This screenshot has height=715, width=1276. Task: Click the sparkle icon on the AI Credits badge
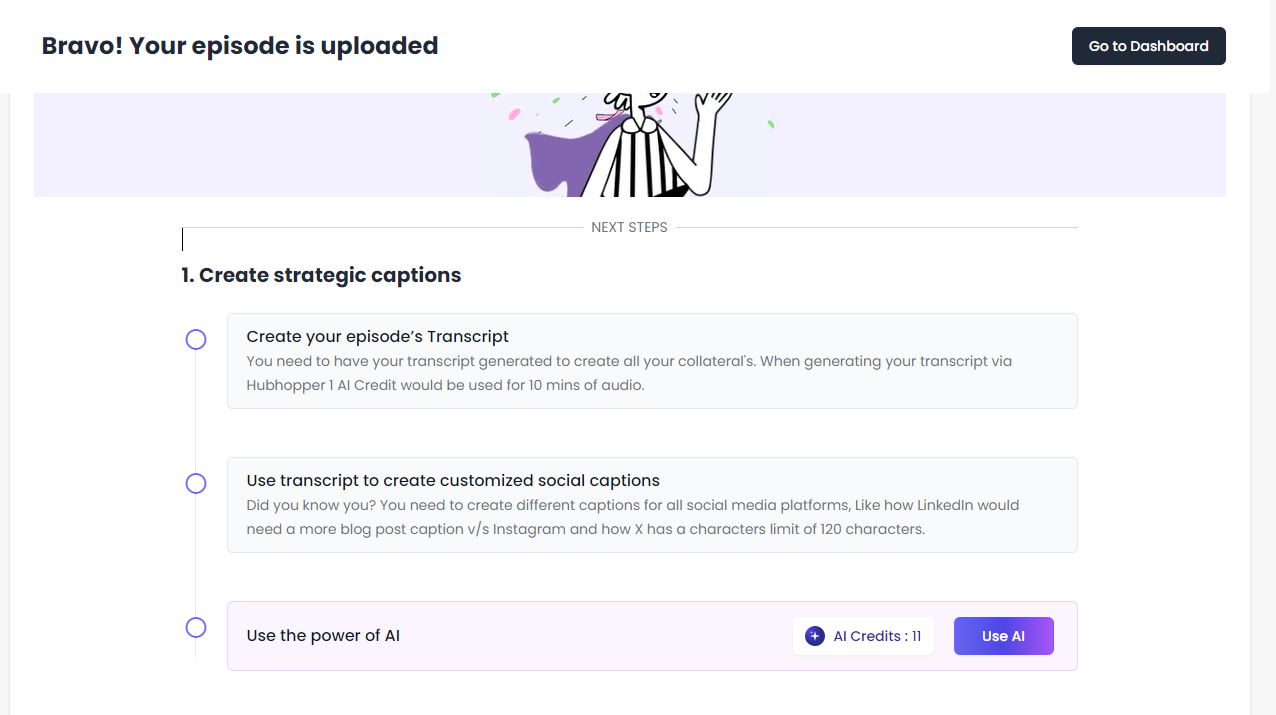pos(815,635)
